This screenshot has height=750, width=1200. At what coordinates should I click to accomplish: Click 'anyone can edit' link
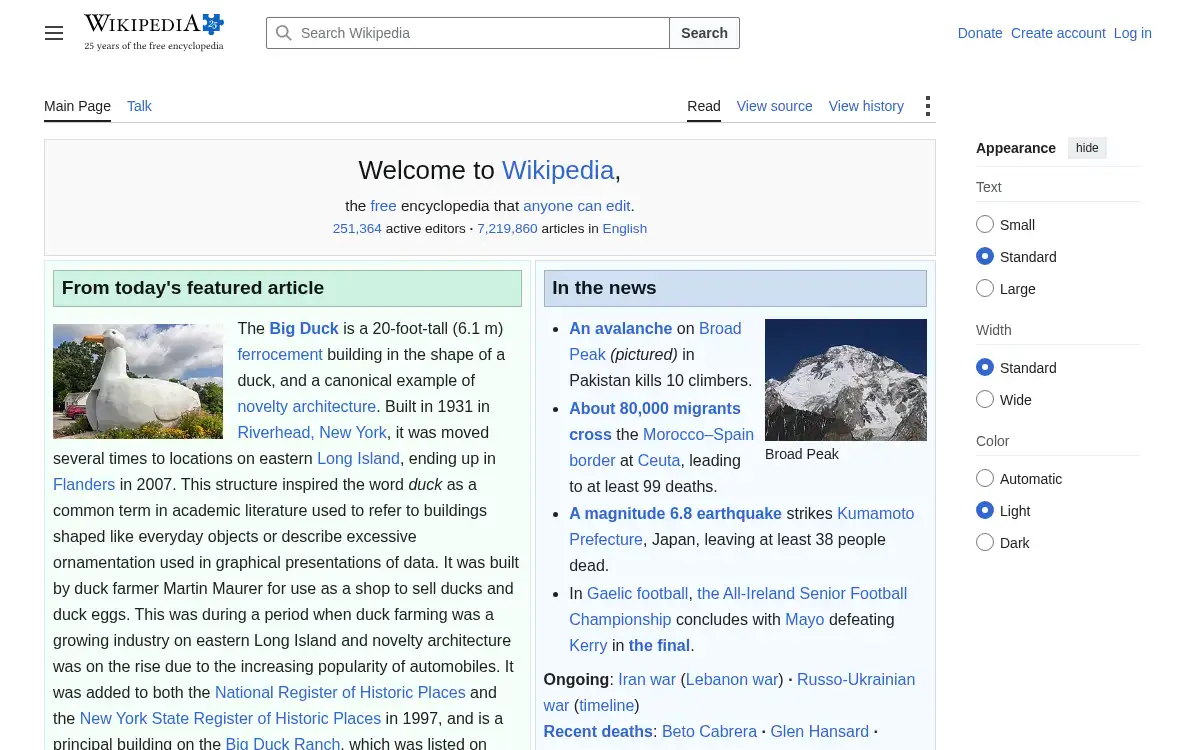(577, 206)
